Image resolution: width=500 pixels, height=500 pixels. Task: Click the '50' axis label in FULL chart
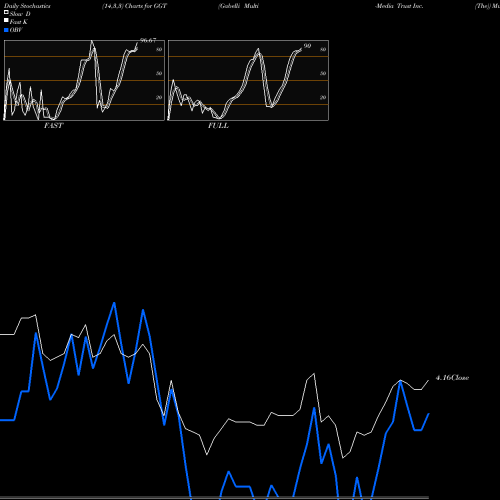[323, 74]
